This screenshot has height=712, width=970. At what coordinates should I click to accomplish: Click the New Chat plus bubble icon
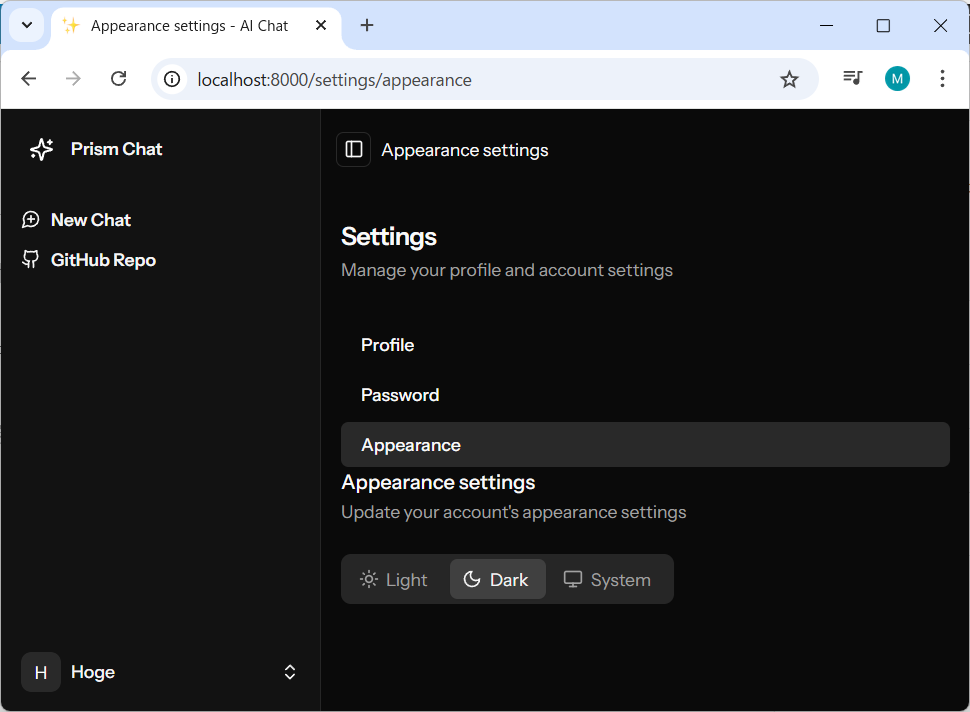pos(31,220)
